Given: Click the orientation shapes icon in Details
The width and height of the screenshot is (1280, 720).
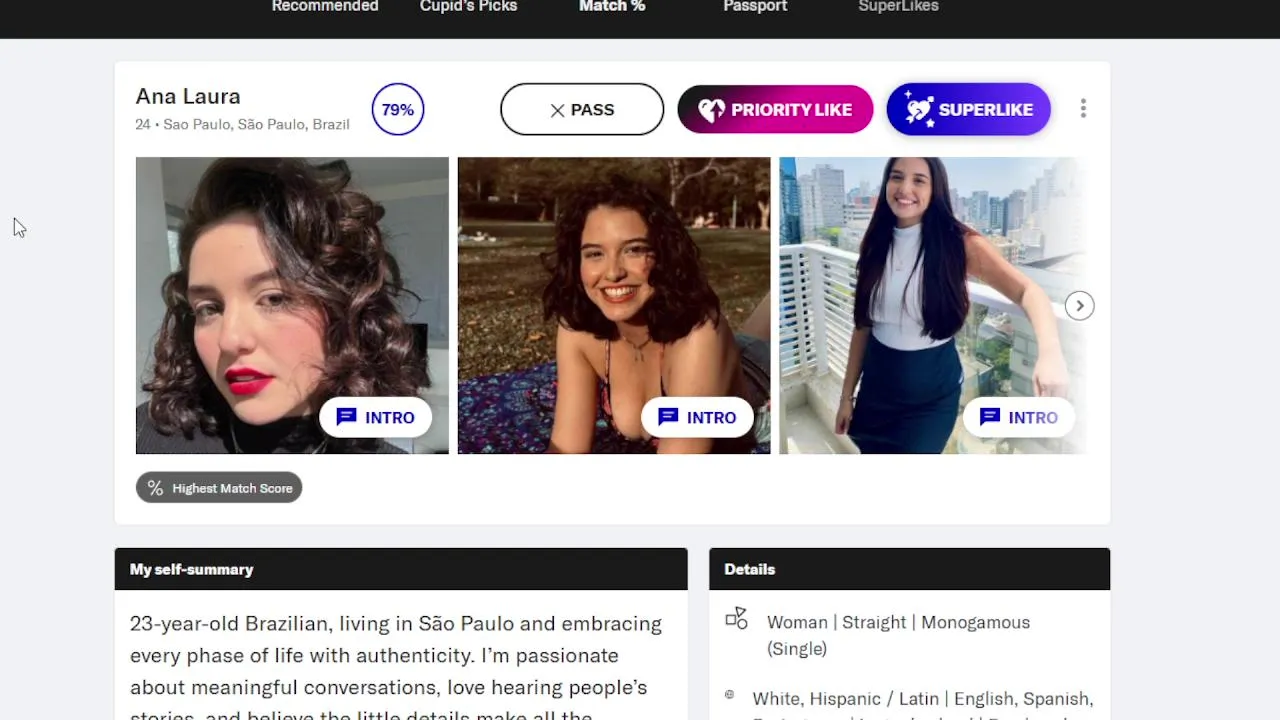Looking at the screenshot, I should pyautogui.click(x=737, y=619).
